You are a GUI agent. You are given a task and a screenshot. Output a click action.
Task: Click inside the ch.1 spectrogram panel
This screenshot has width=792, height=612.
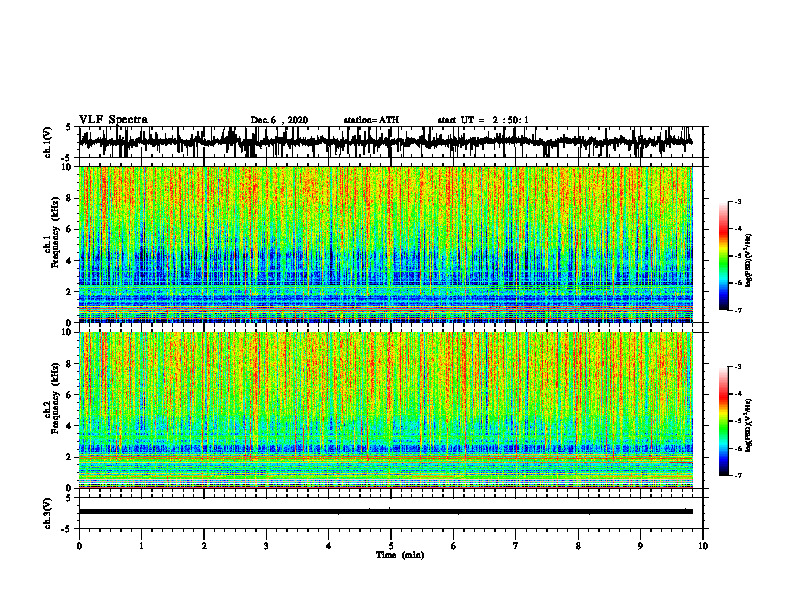[386, 244]
